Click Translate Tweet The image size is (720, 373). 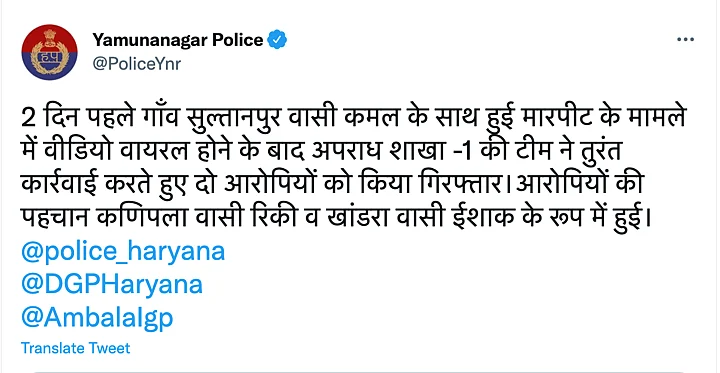tap(76, 348)
